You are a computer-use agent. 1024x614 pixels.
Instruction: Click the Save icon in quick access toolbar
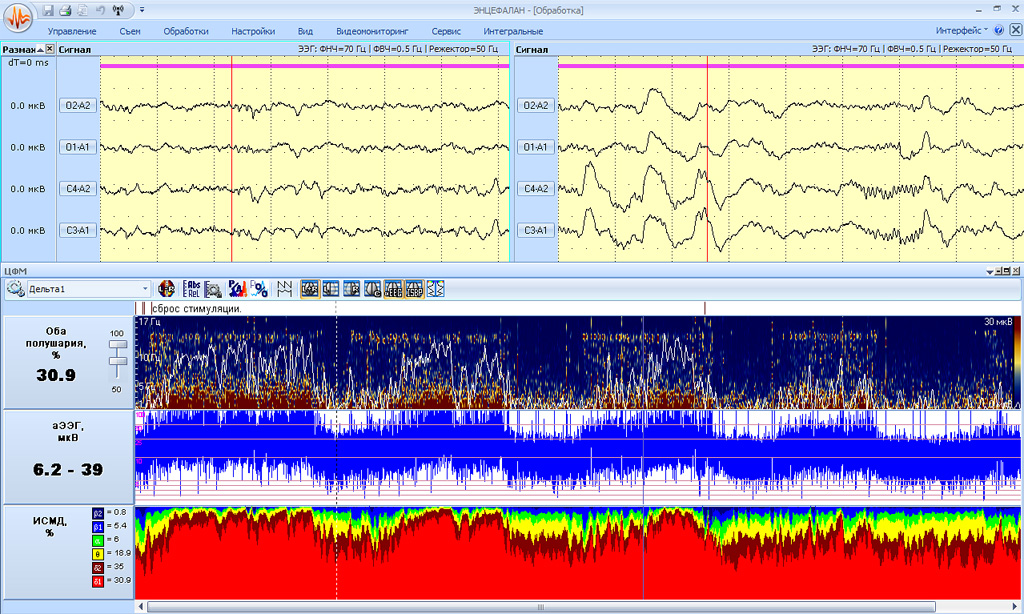[48, 10]
